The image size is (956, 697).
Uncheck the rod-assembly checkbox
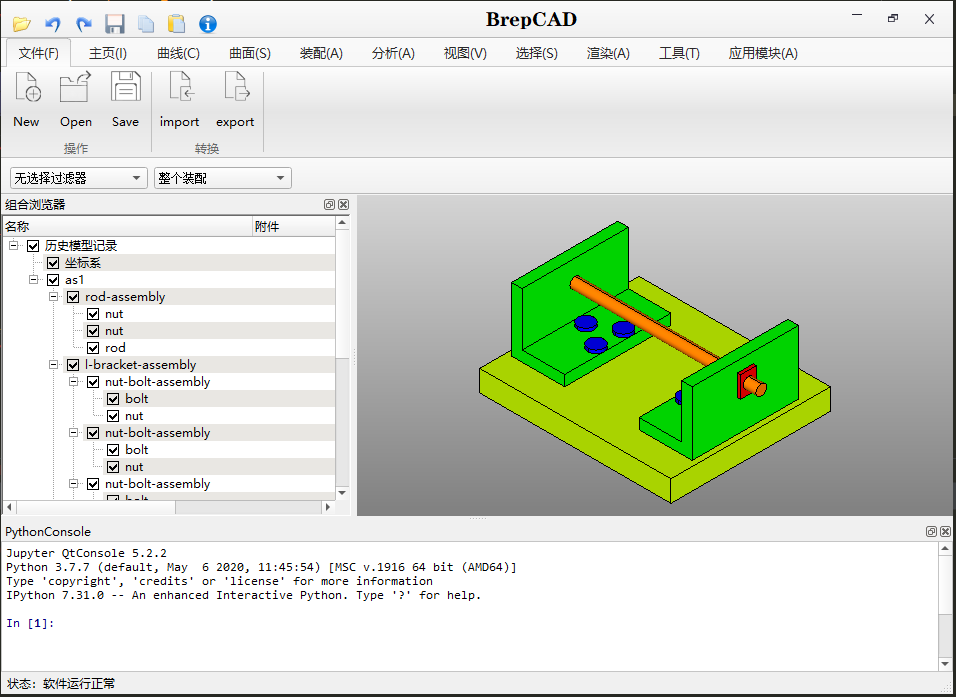(73, 297)
